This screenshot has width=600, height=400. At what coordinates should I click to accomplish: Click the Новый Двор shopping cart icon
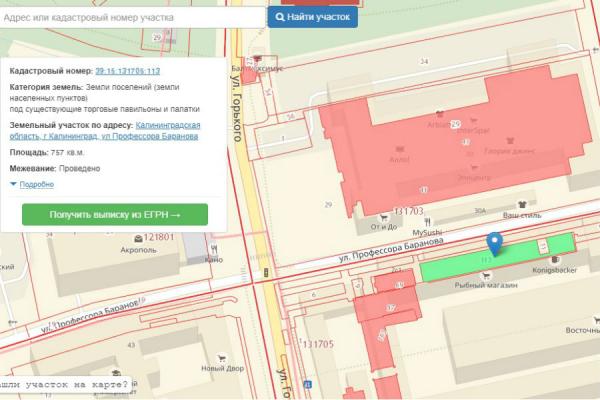tap(224, 356)
